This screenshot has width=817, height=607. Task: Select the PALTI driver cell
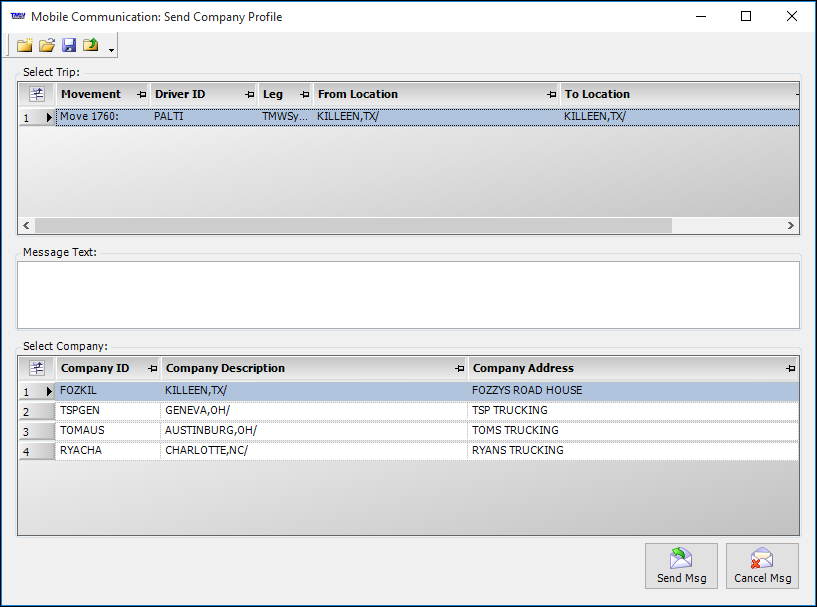[204, 117]
